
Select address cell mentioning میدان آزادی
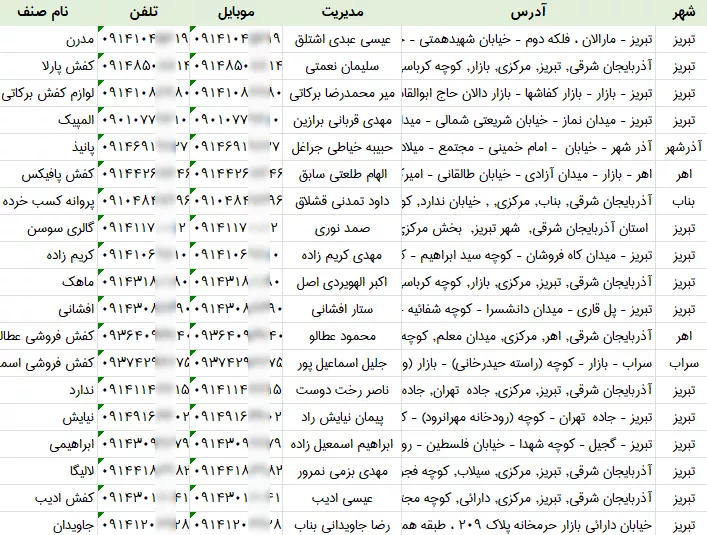click(x=528, y=174)
